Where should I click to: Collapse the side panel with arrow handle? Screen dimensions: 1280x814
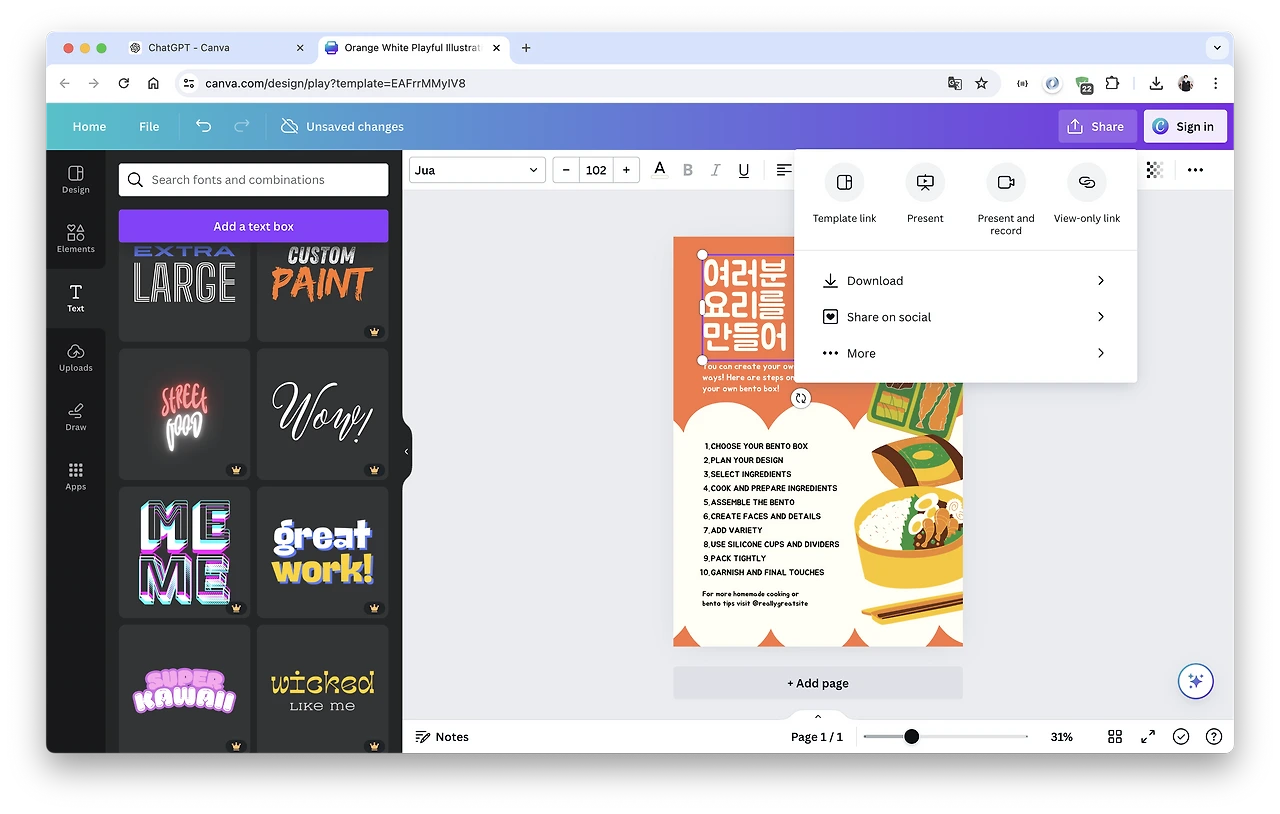coord(406,452)
